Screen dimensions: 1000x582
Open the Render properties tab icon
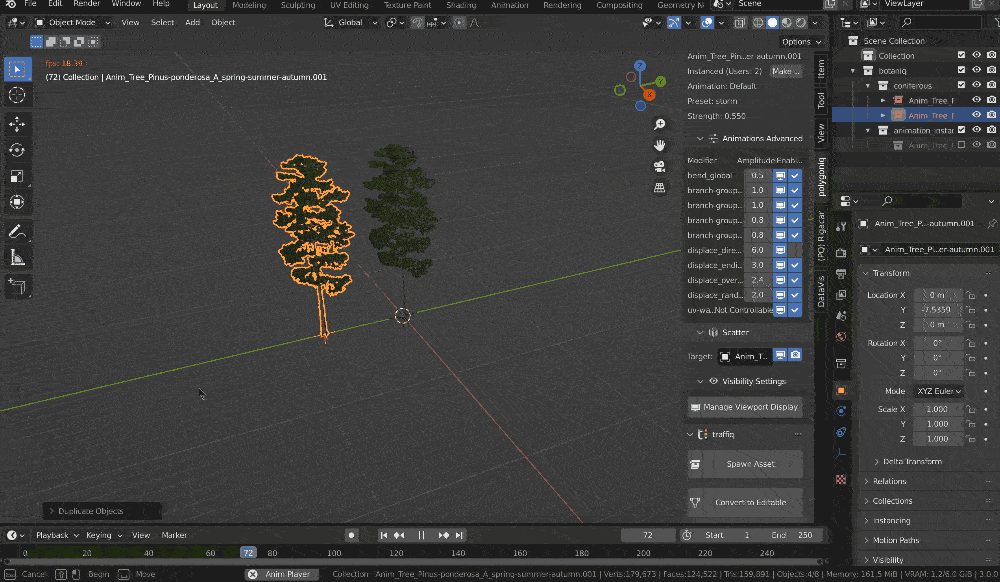click(x=841, y=252)
